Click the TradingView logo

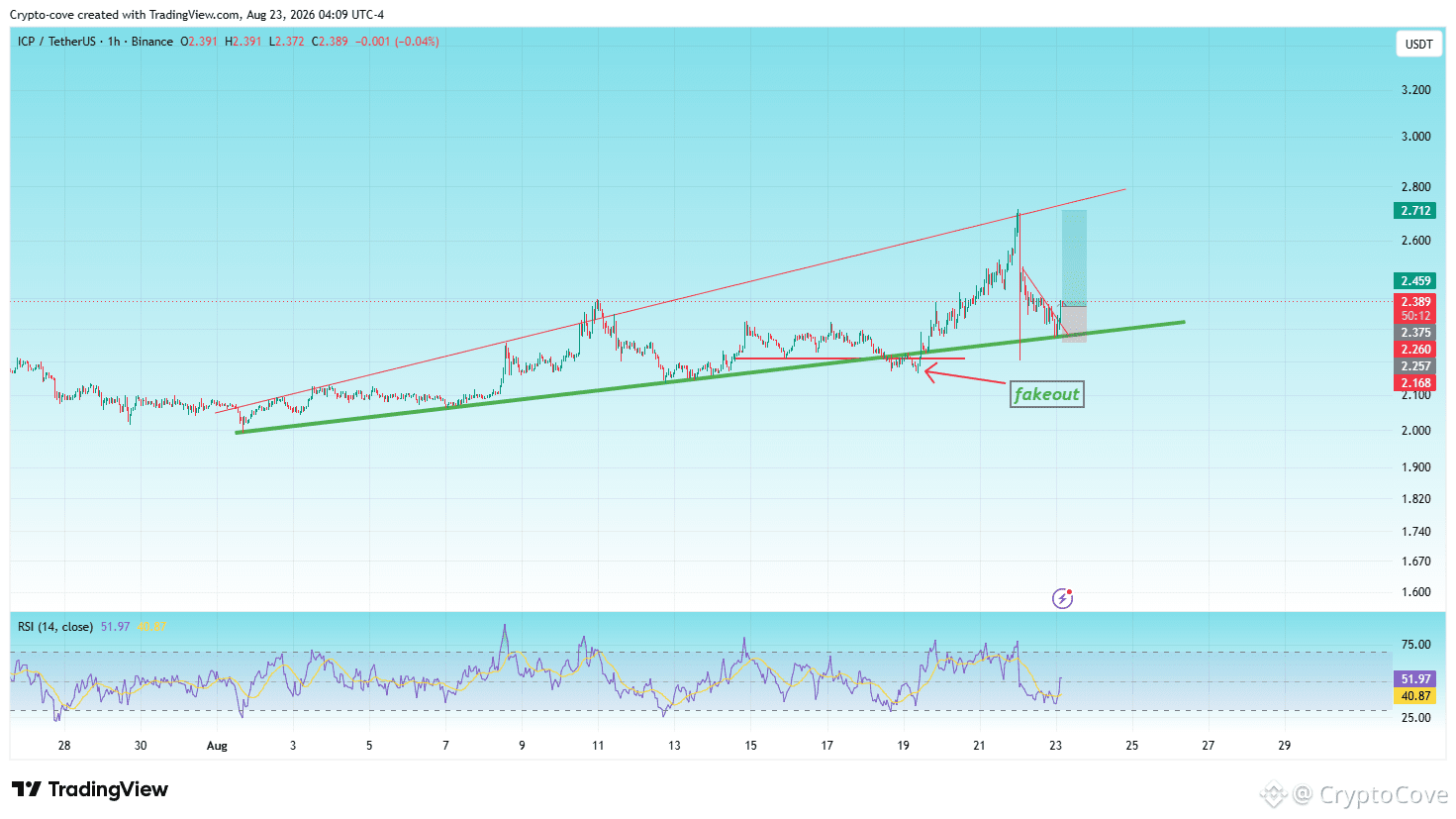(x=90, y=789)
